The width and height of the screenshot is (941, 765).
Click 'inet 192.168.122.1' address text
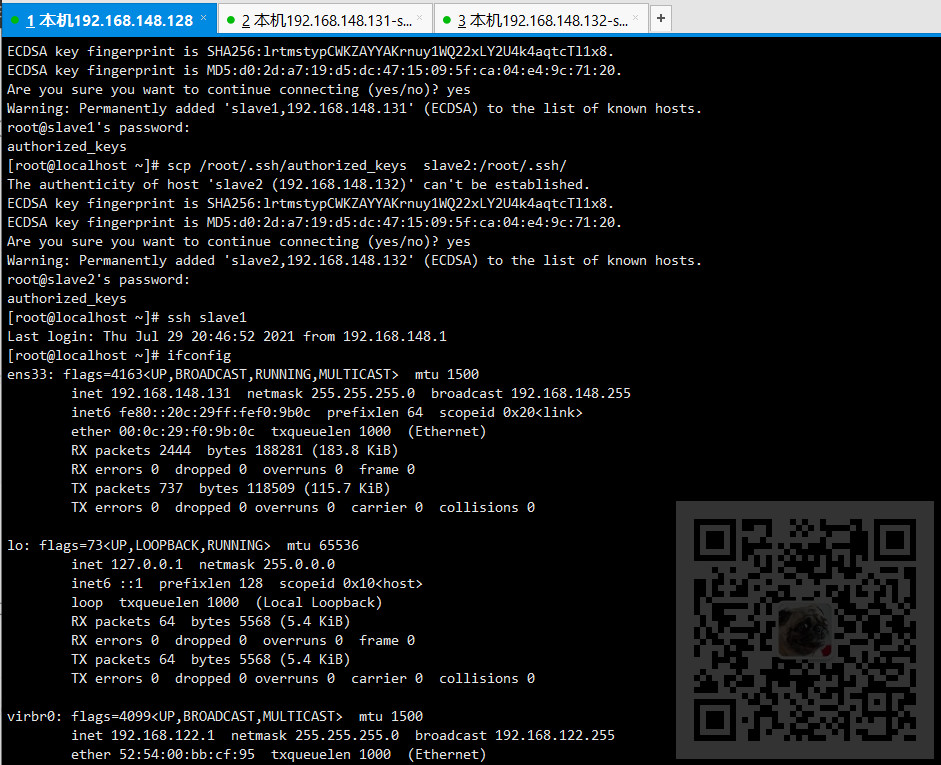click(x=143, y=736)
